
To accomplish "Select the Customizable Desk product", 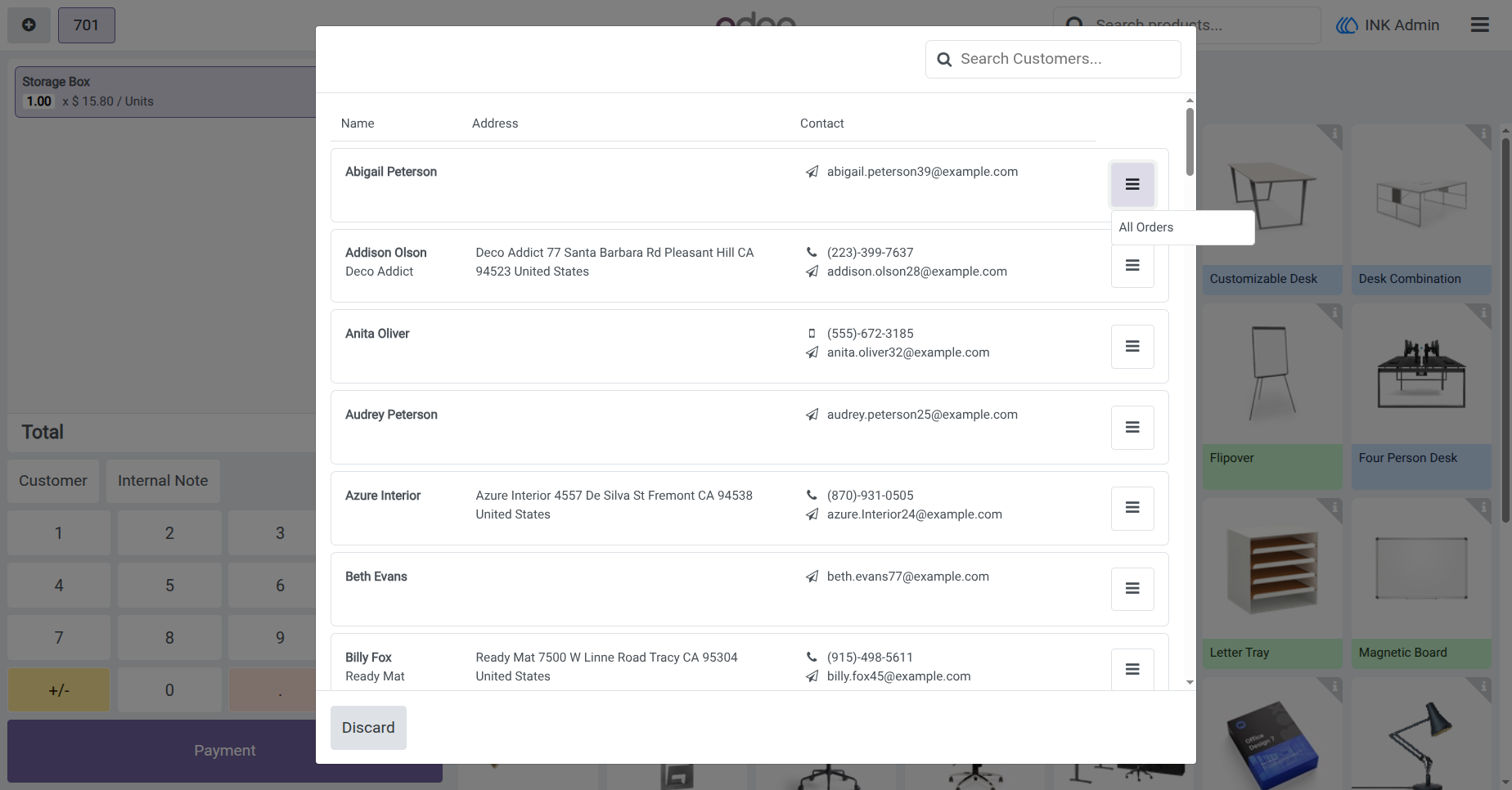I will [1272, 209].
